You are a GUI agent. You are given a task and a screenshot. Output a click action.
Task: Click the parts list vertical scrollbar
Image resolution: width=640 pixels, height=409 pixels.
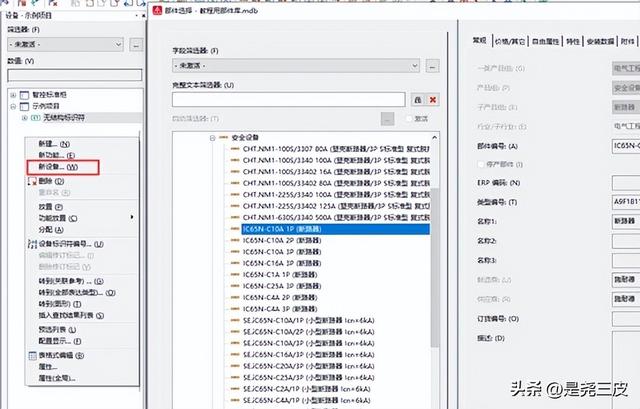435,267
